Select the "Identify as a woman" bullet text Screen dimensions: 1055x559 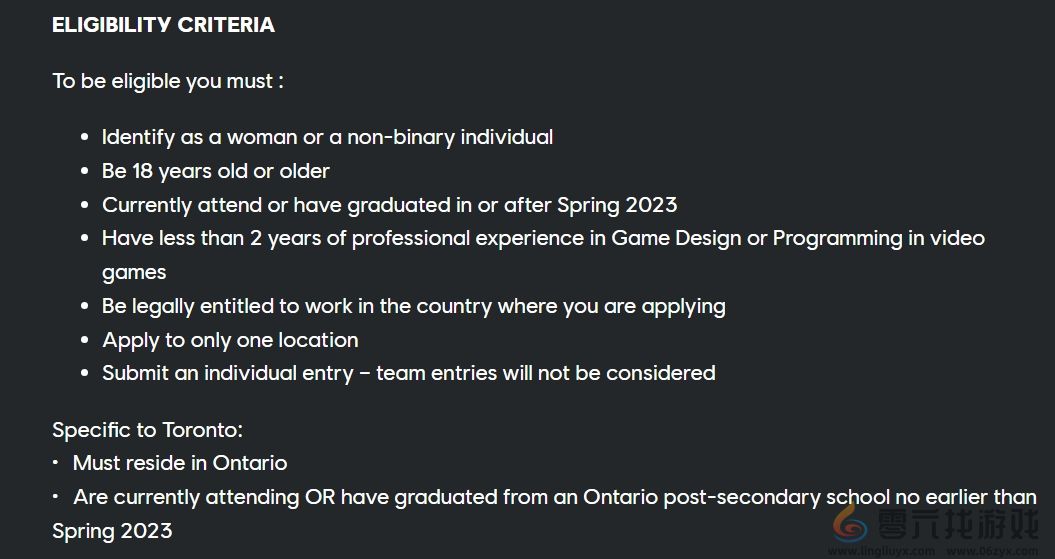pos(327,137)
